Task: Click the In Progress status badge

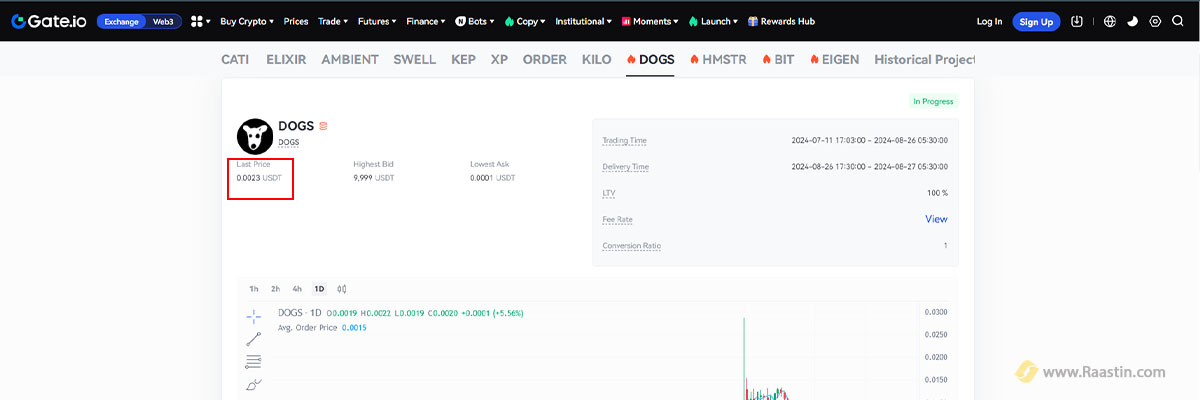Action: (x=933, y=101)
